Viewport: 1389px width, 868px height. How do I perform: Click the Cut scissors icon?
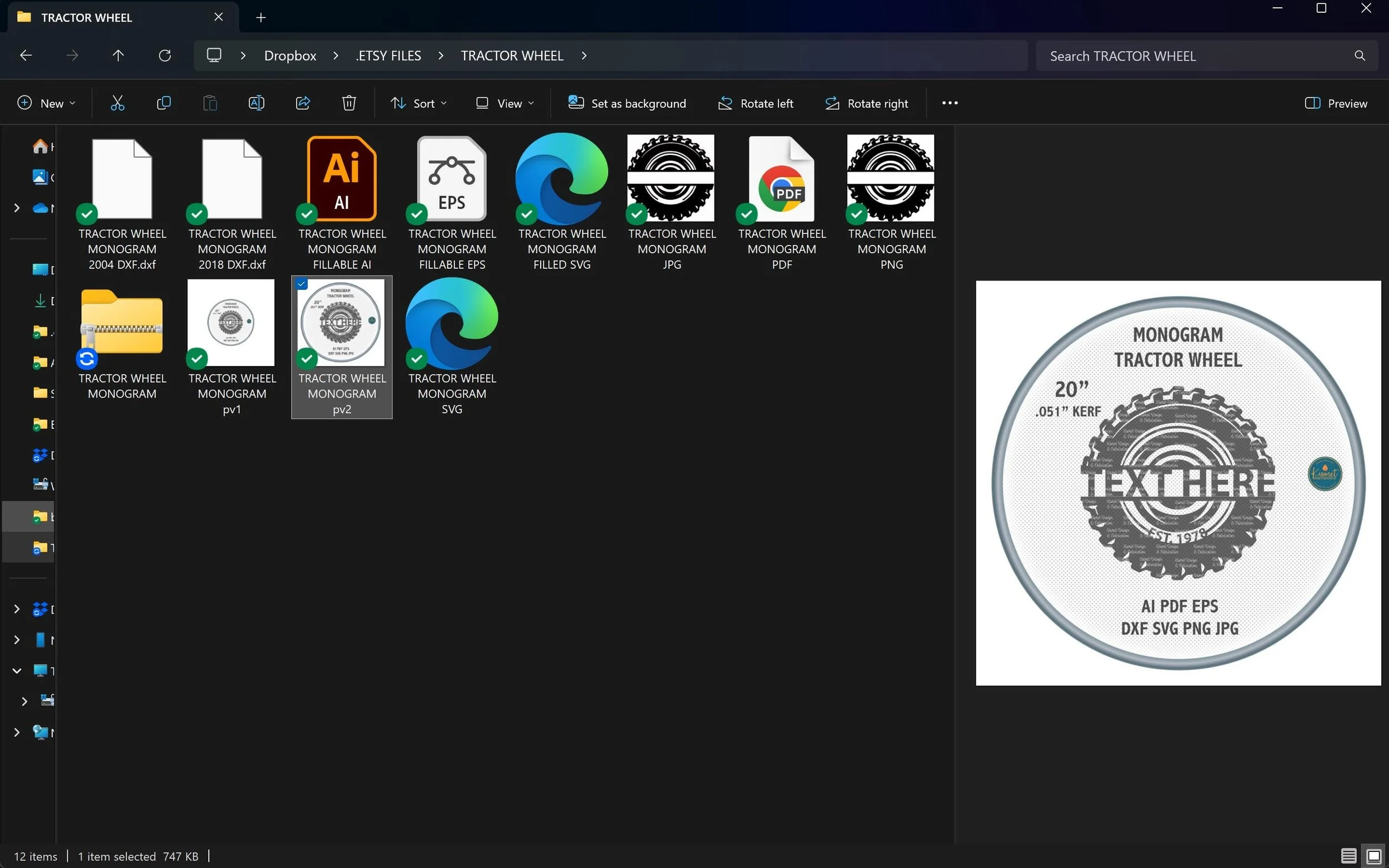117,103
